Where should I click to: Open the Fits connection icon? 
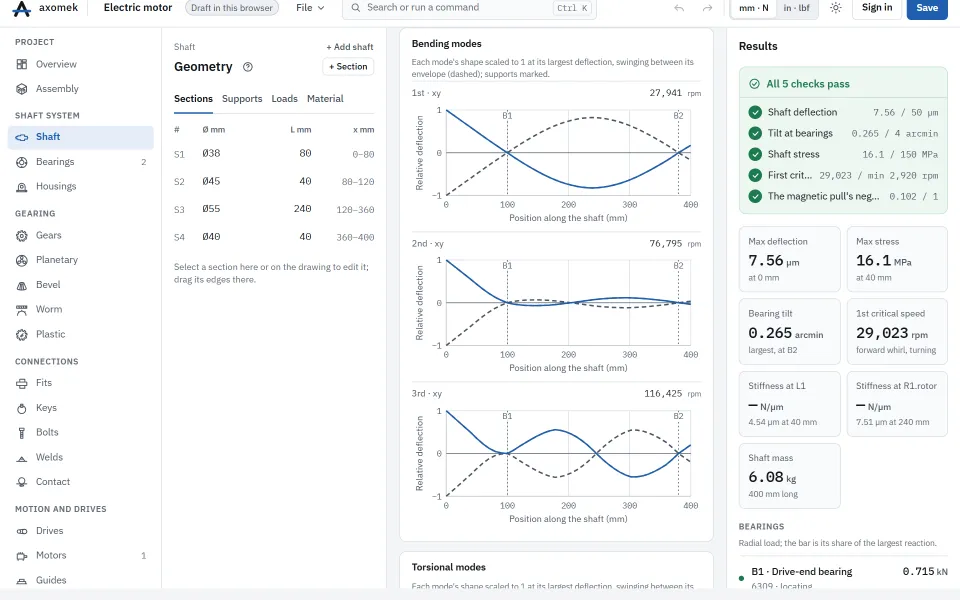pos(21,383)
